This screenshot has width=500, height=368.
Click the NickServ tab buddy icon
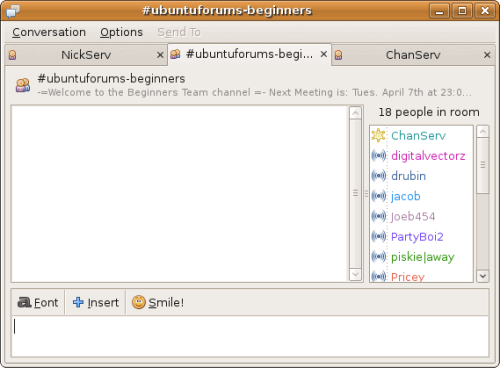pyautogui.click(x=13, y=55)
